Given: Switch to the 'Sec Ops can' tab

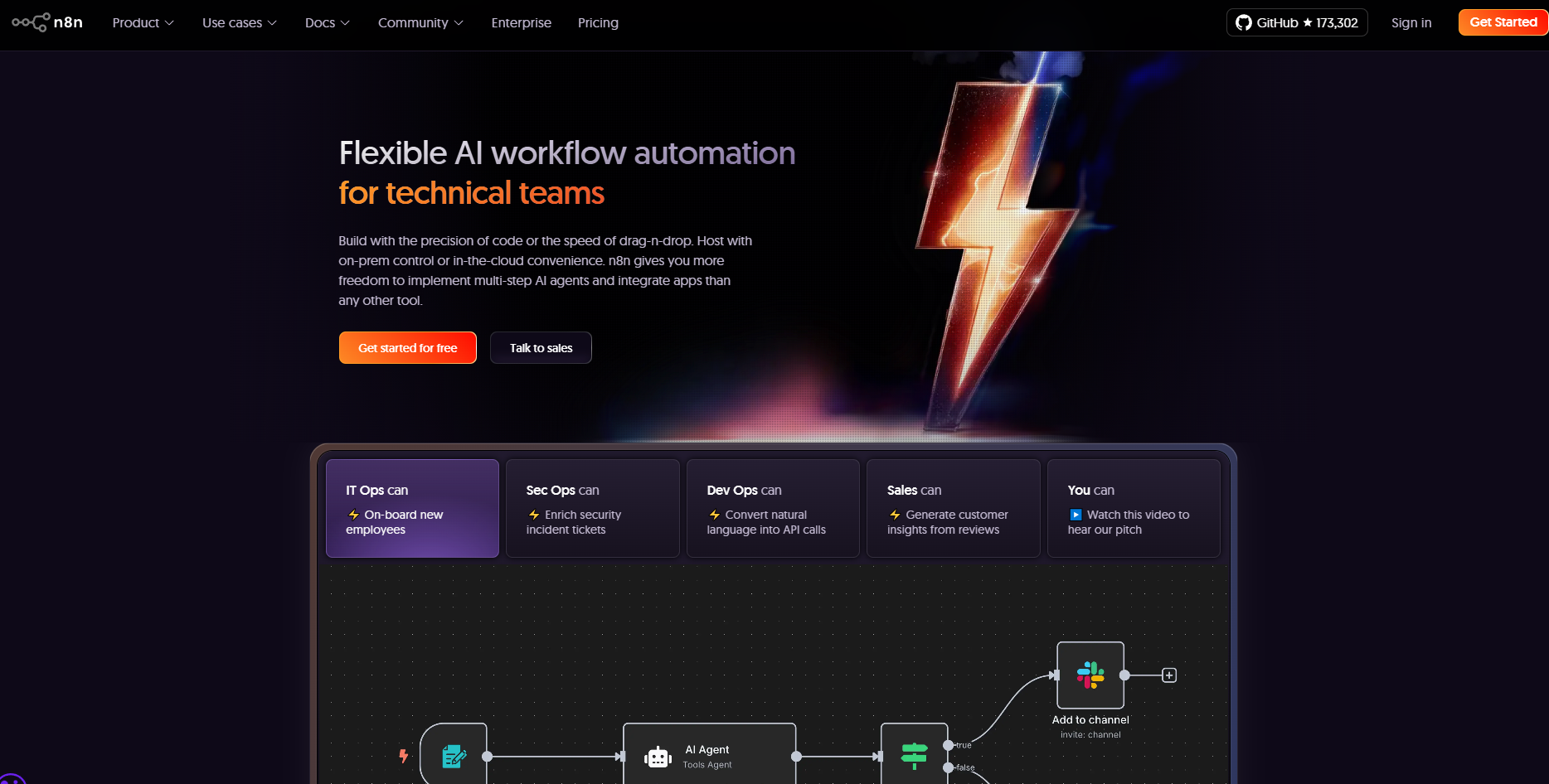Looking at the screenshot, I should (x=592, y=508).
